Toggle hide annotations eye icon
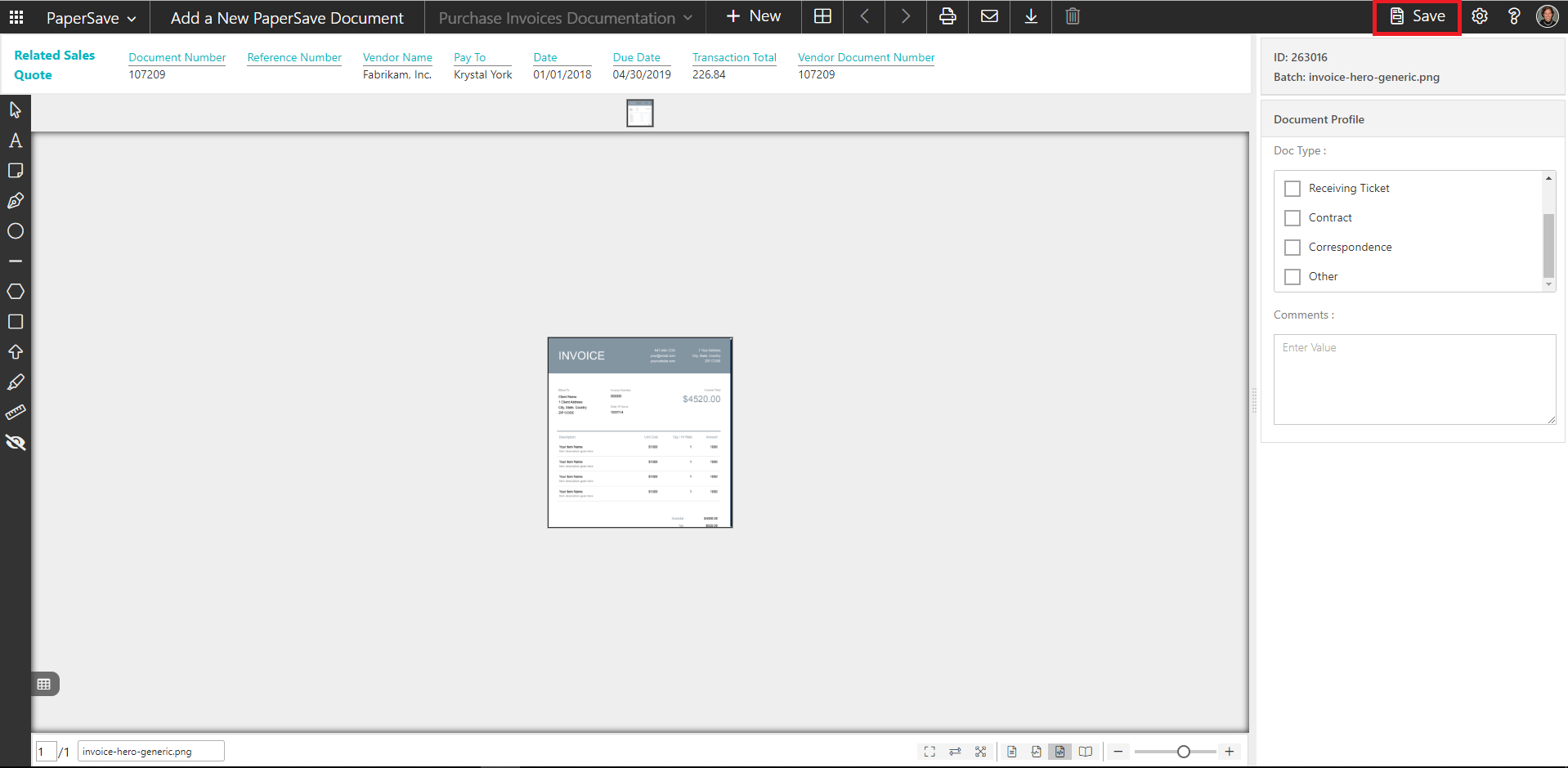Viewport: 1568px width, 768px height. point(16,443)
